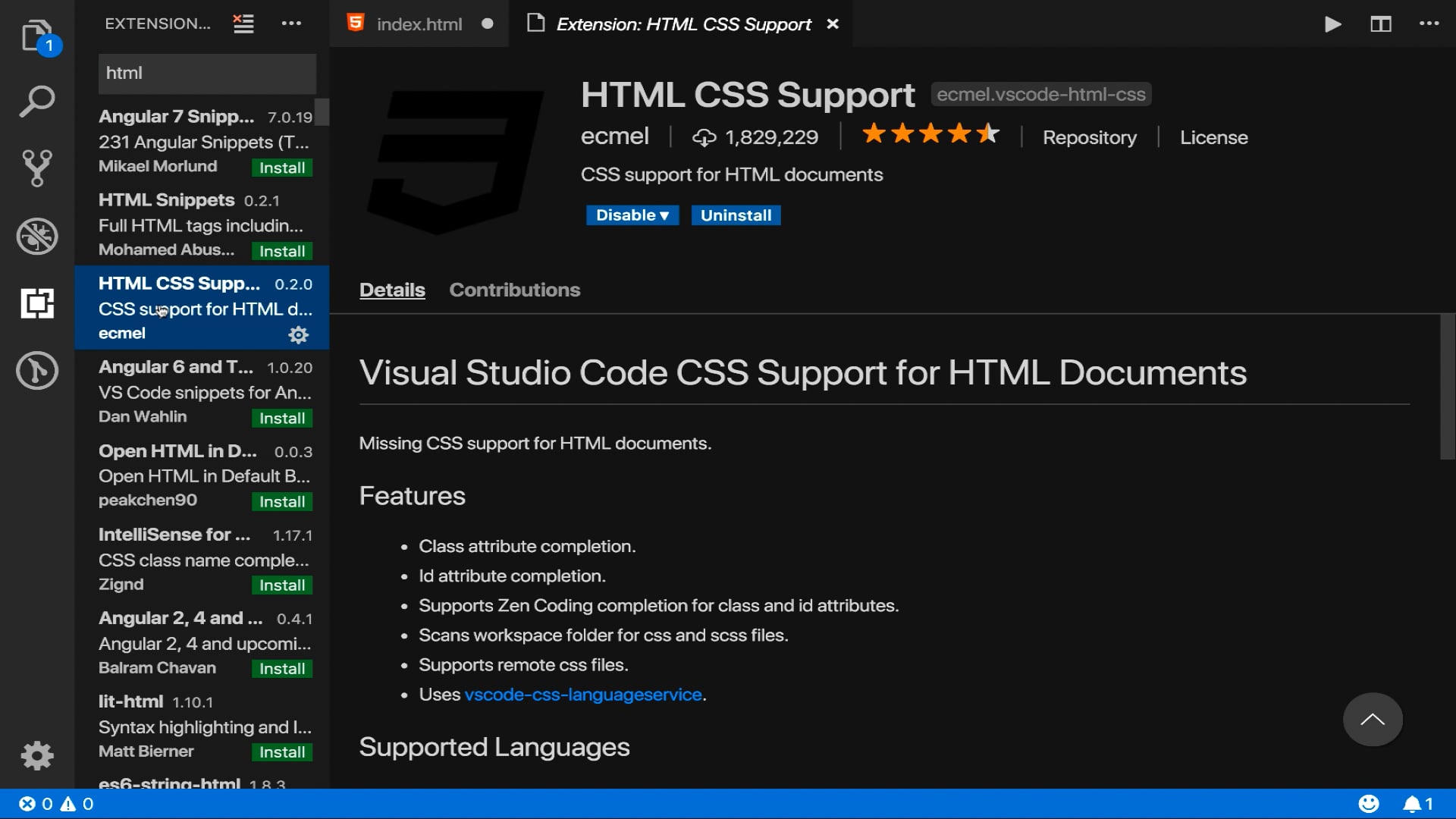Install the HTML Snippets extension
This screenshot has height=819, width=1456.
[x=281, y=251]
